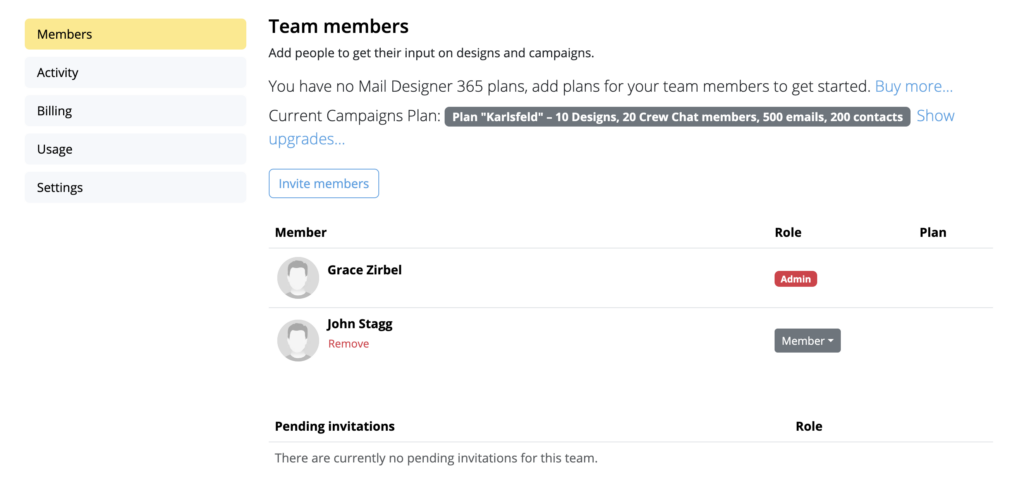Open the Billing section
This screenshot has height=500, width=1024.
(x=135, y=111)
